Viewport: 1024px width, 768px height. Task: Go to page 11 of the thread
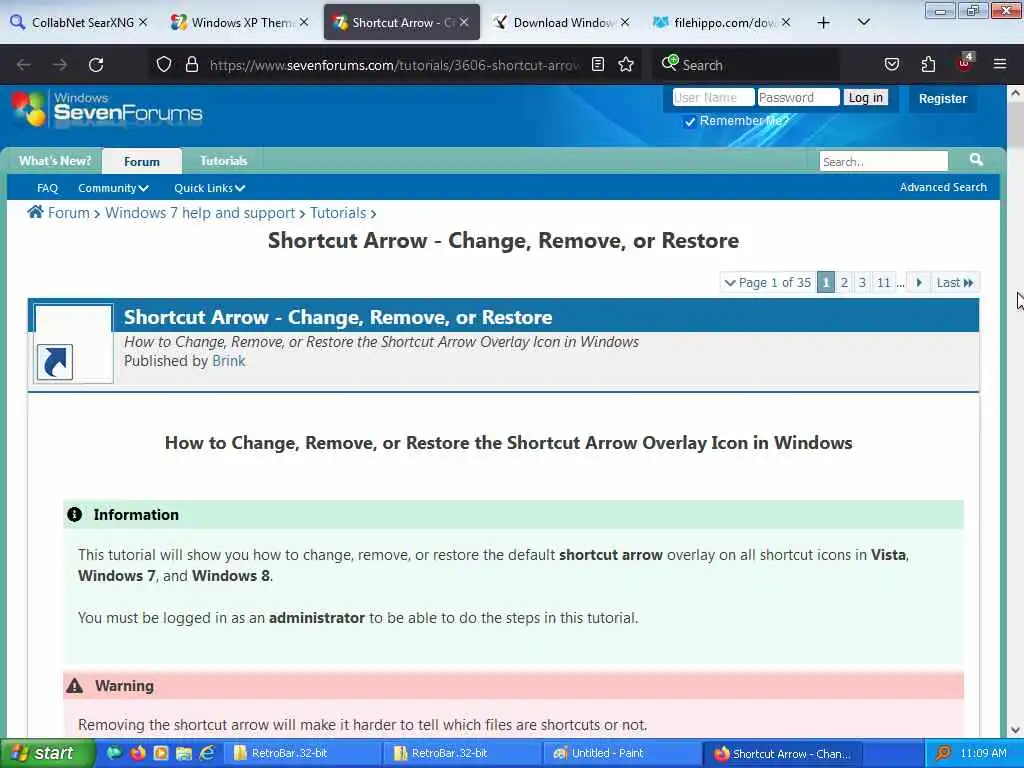884,283
